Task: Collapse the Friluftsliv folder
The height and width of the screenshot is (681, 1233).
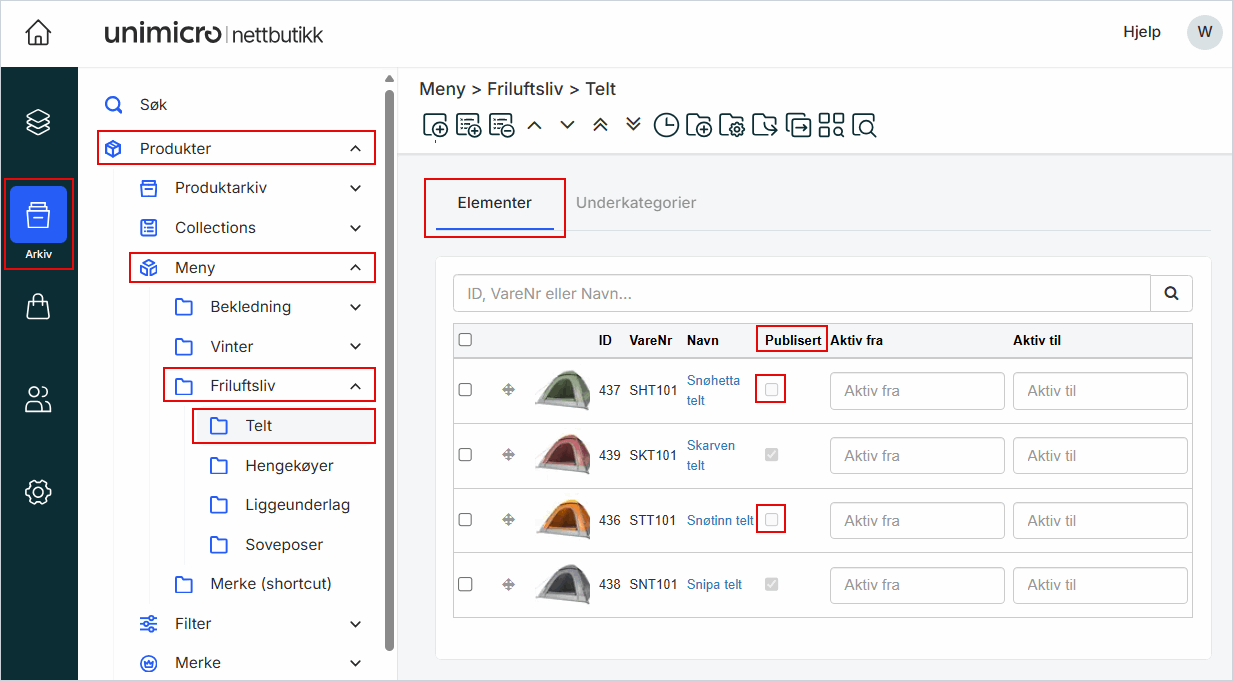Action: pyautogui.click(x=355, y=386)
